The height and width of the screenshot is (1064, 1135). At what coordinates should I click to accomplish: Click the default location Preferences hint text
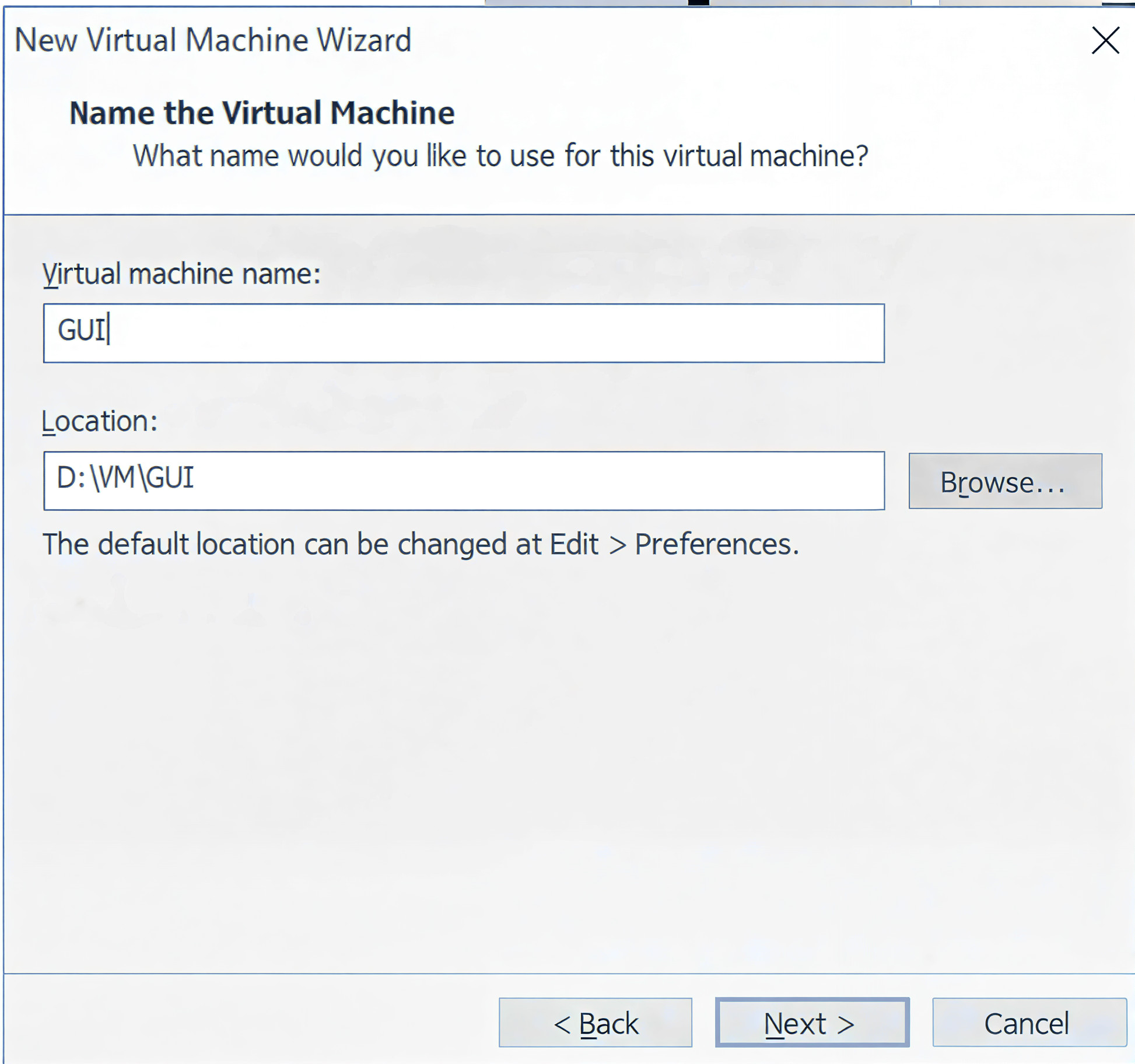[x=420, y=544]
